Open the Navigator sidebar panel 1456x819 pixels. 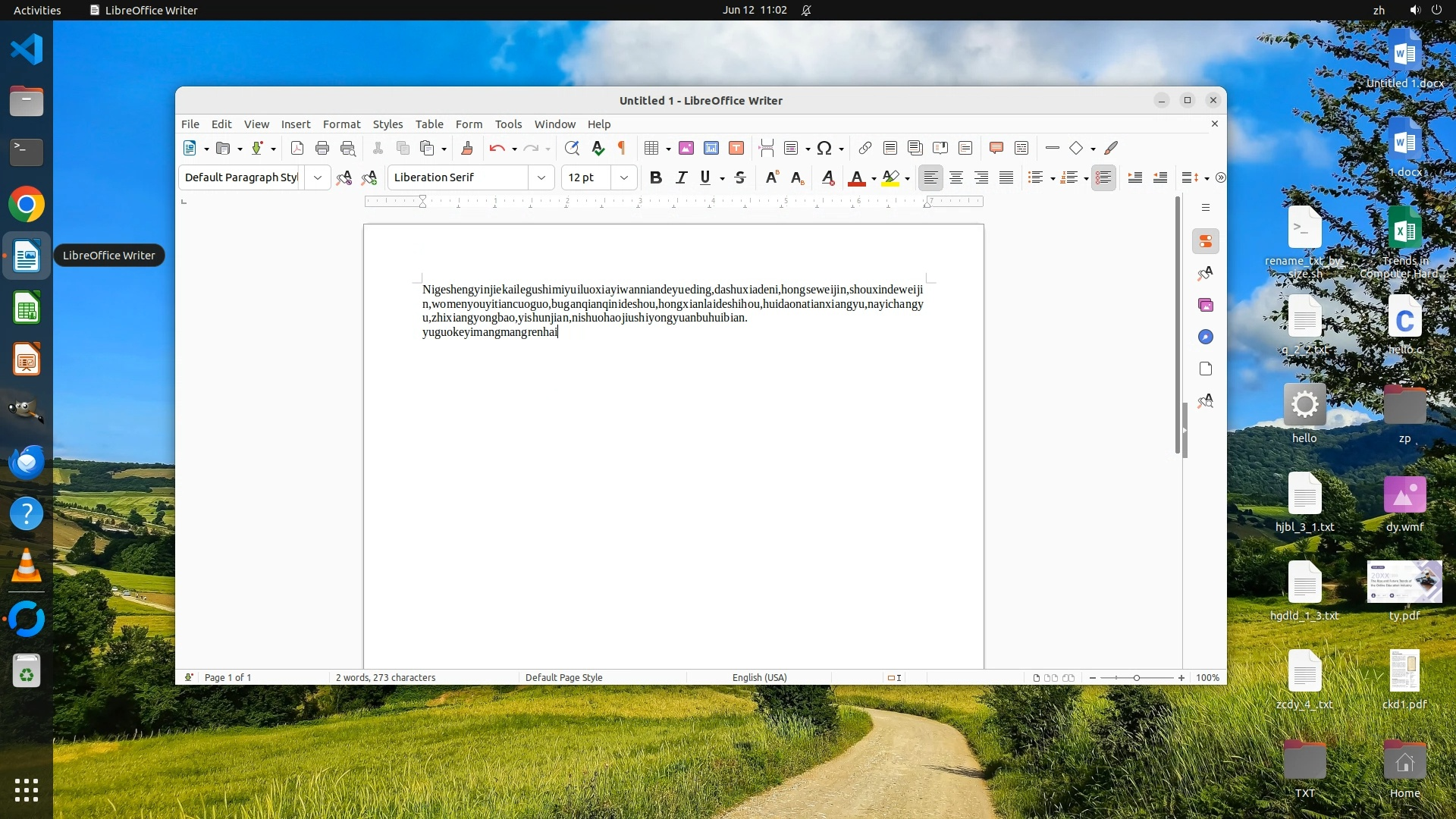(x=1206, y=337)
